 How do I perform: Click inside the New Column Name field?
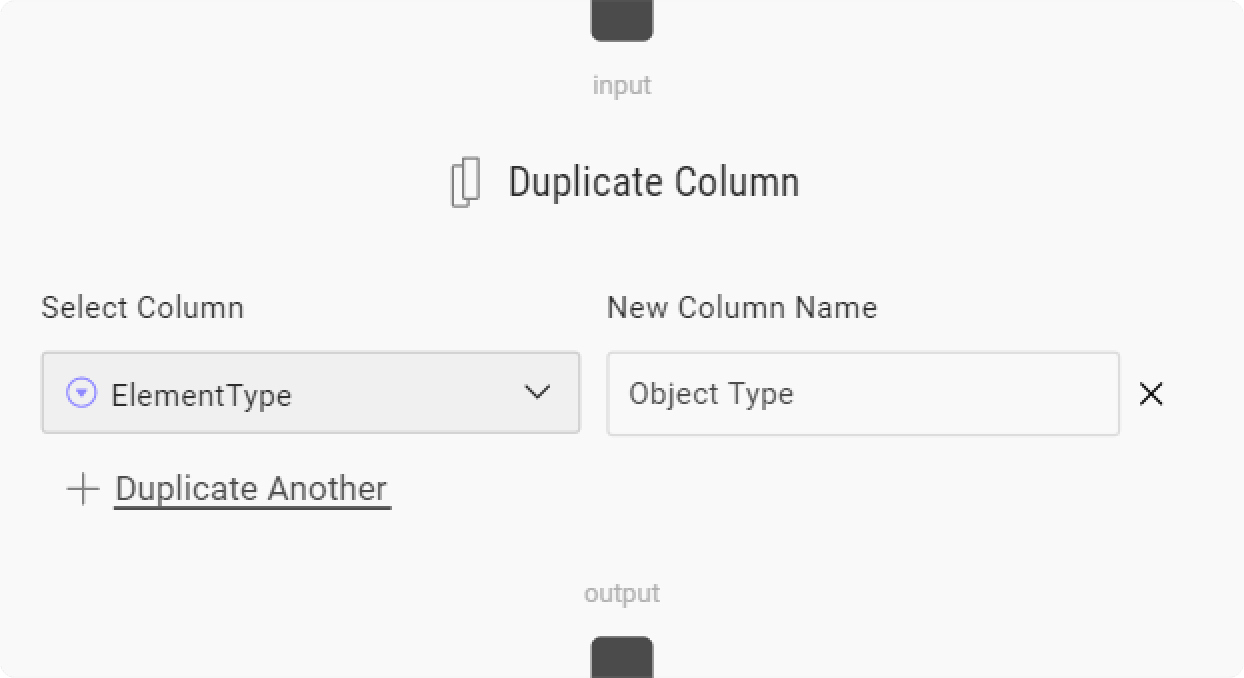862,394
